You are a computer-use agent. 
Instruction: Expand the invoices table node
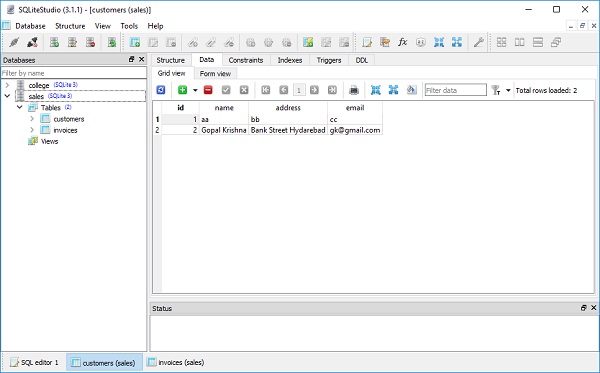32,130
